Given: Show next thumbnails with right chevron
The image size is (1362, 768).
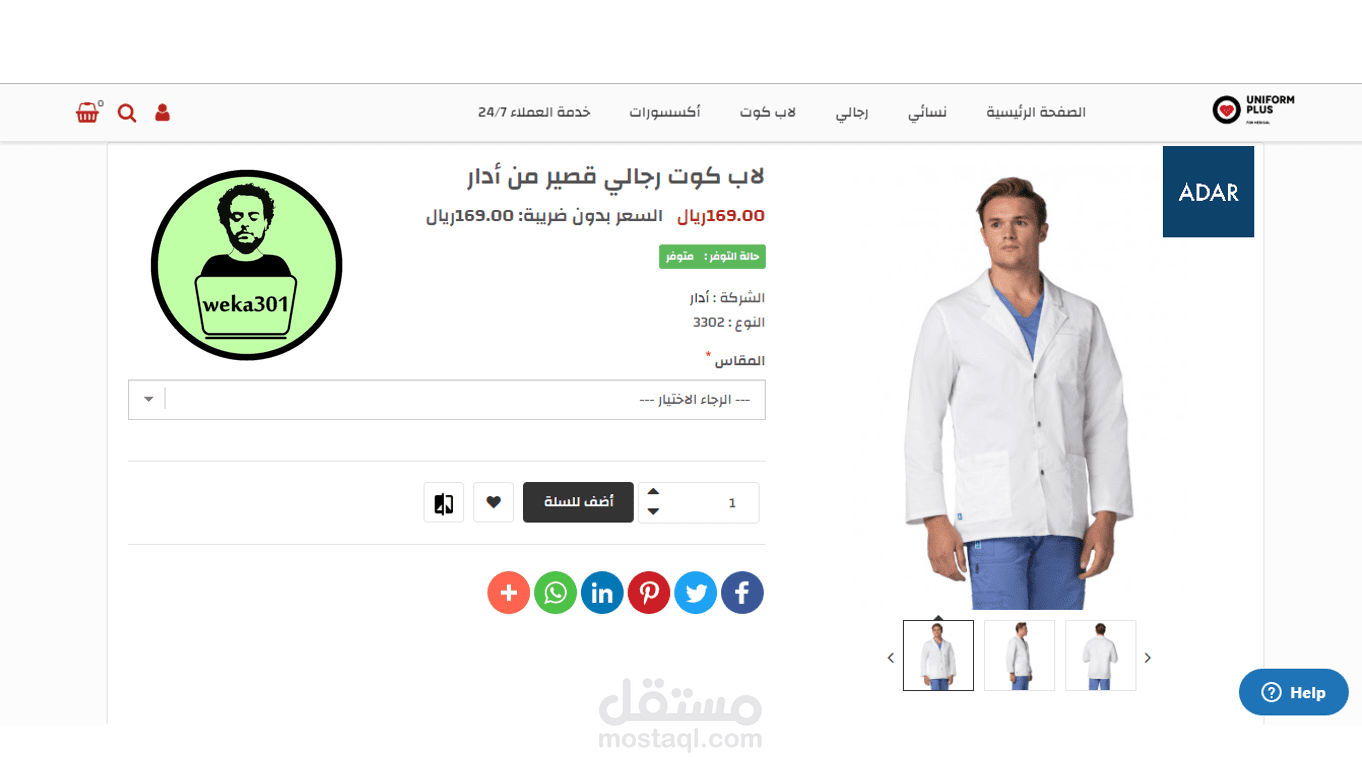Looking at the screenshot, I should (1148, 657).
